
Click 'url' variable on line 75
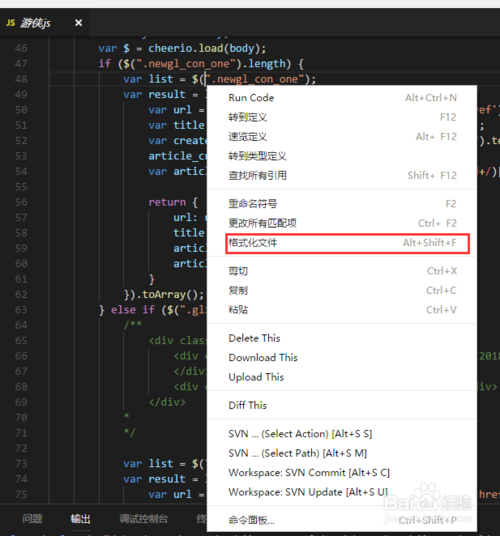pyautogui.click(x=183, y=494)
